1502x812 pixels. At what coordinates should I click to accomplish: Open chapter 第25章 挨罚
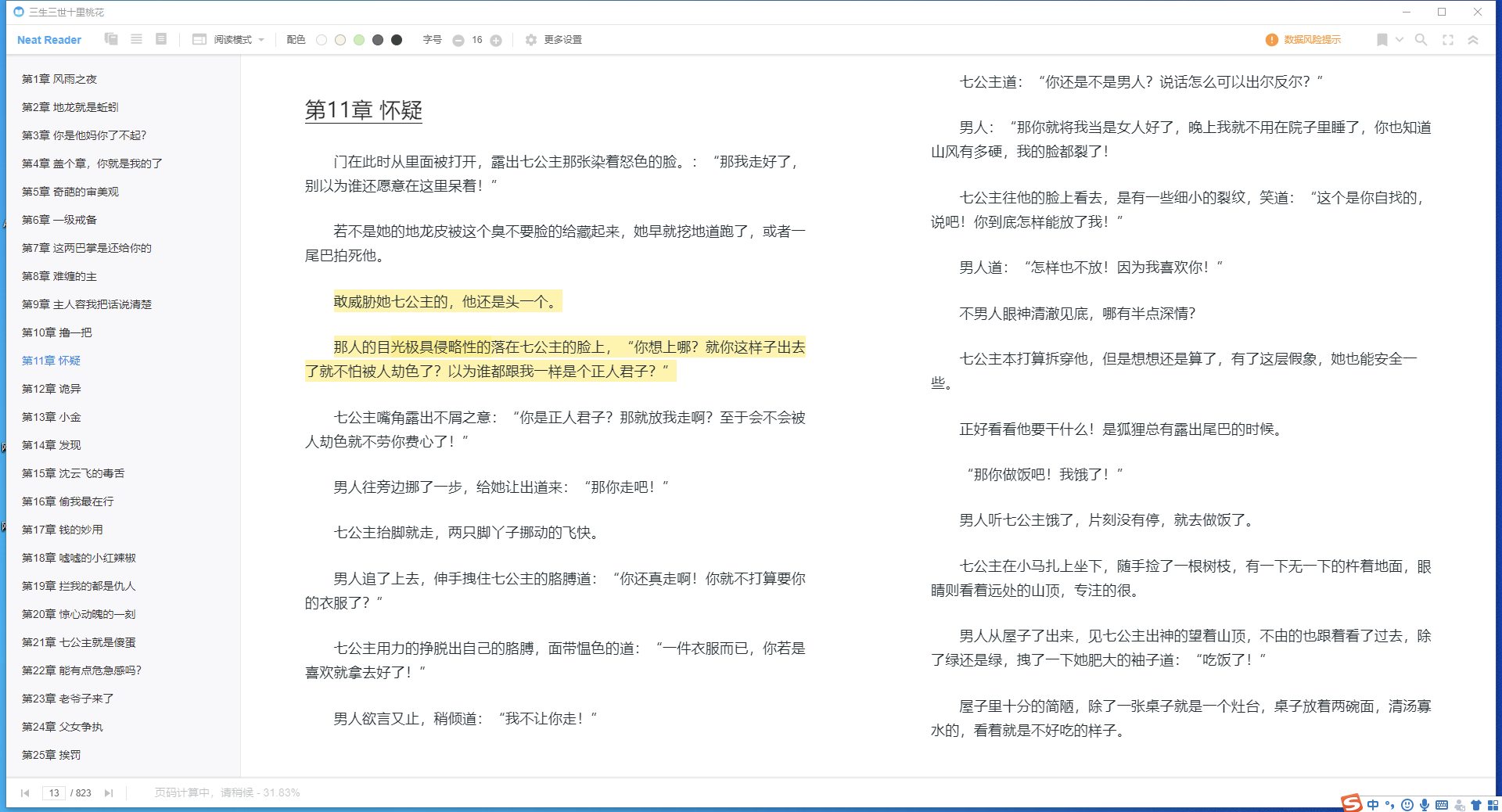(x=52, y=755)
